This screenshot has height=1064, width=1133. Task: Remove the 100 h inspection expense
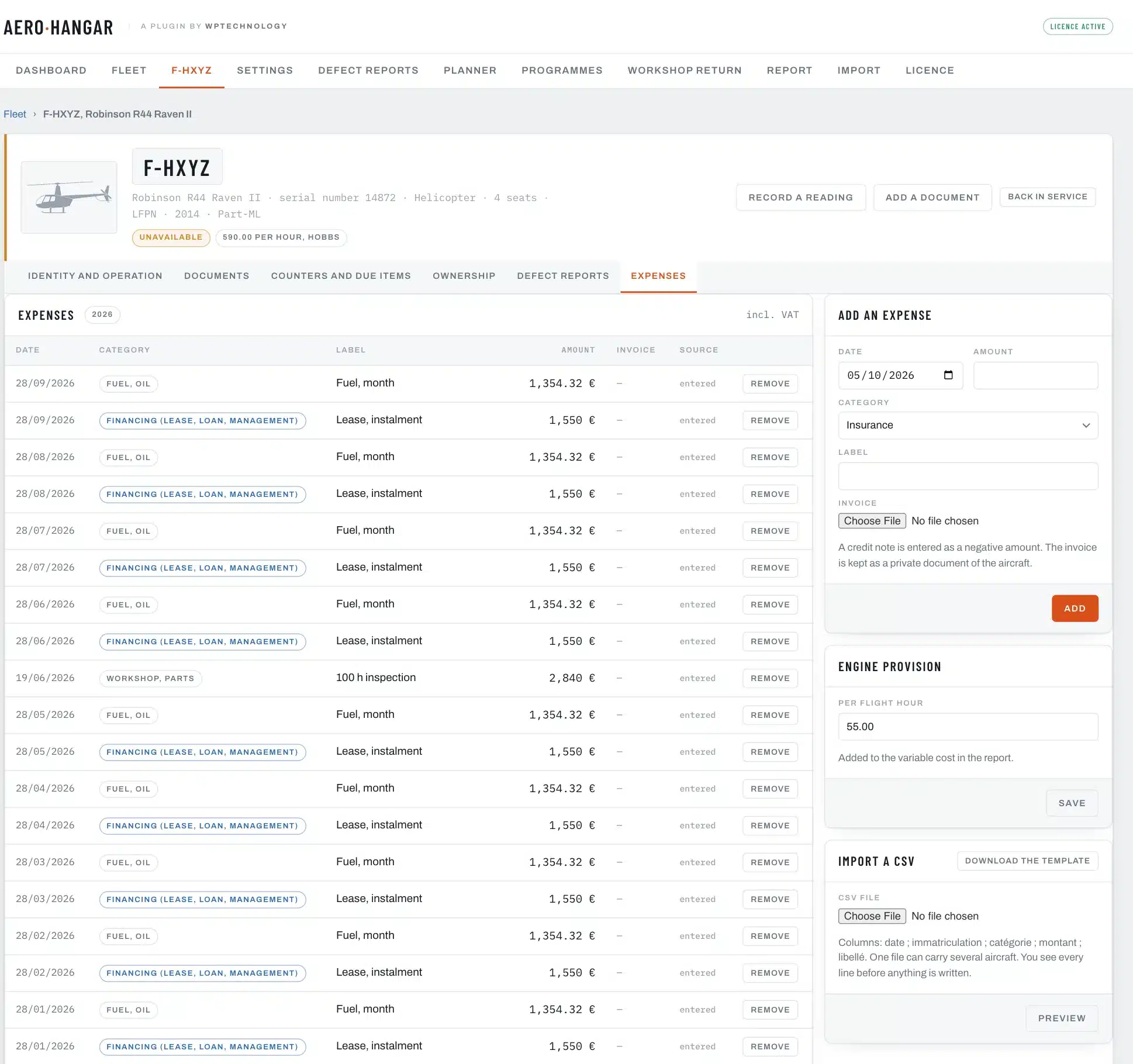[770, 678]
